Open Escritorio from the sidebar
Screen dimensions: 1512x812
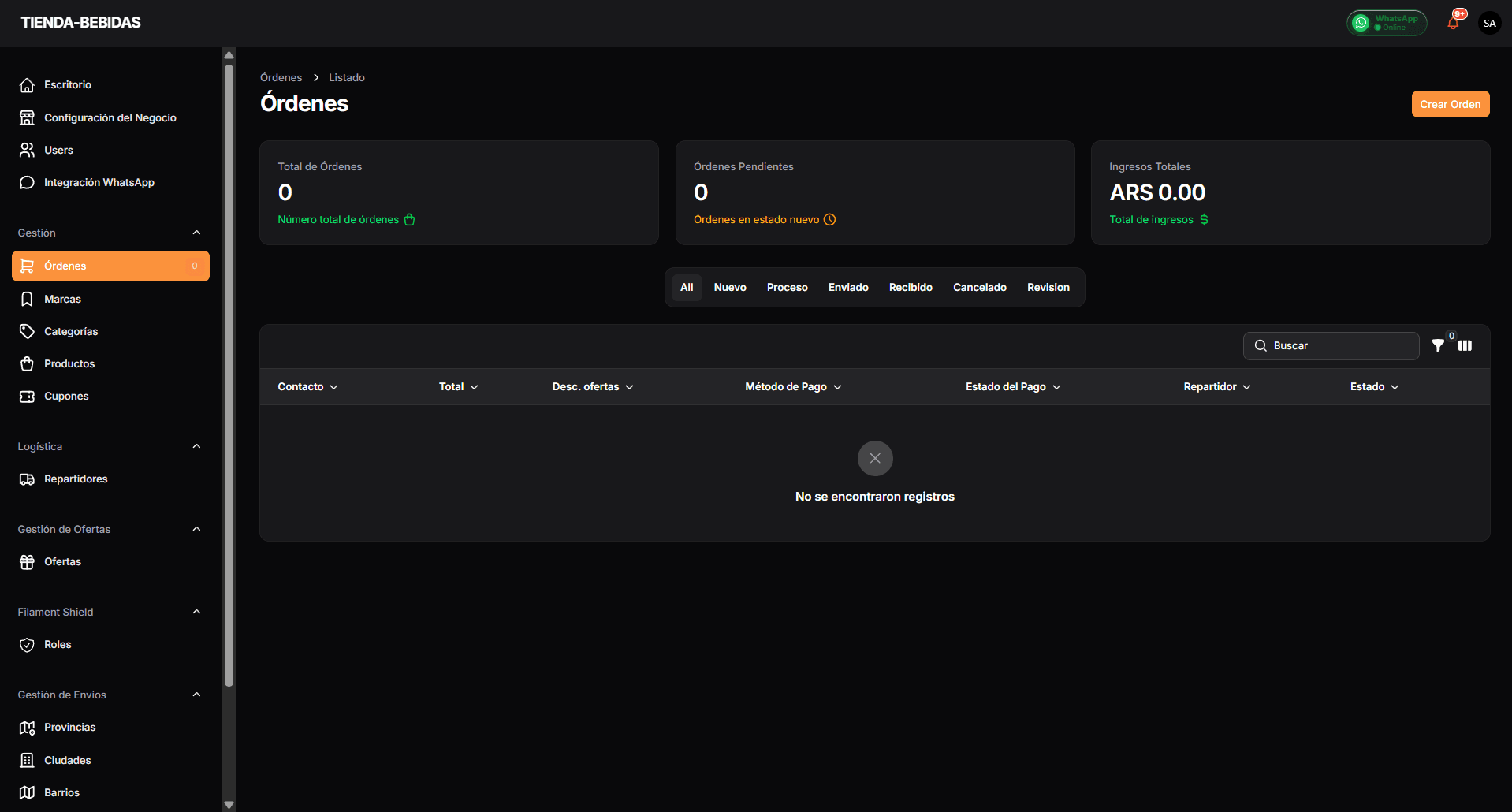pyautogui.click(x=68, y=85)
